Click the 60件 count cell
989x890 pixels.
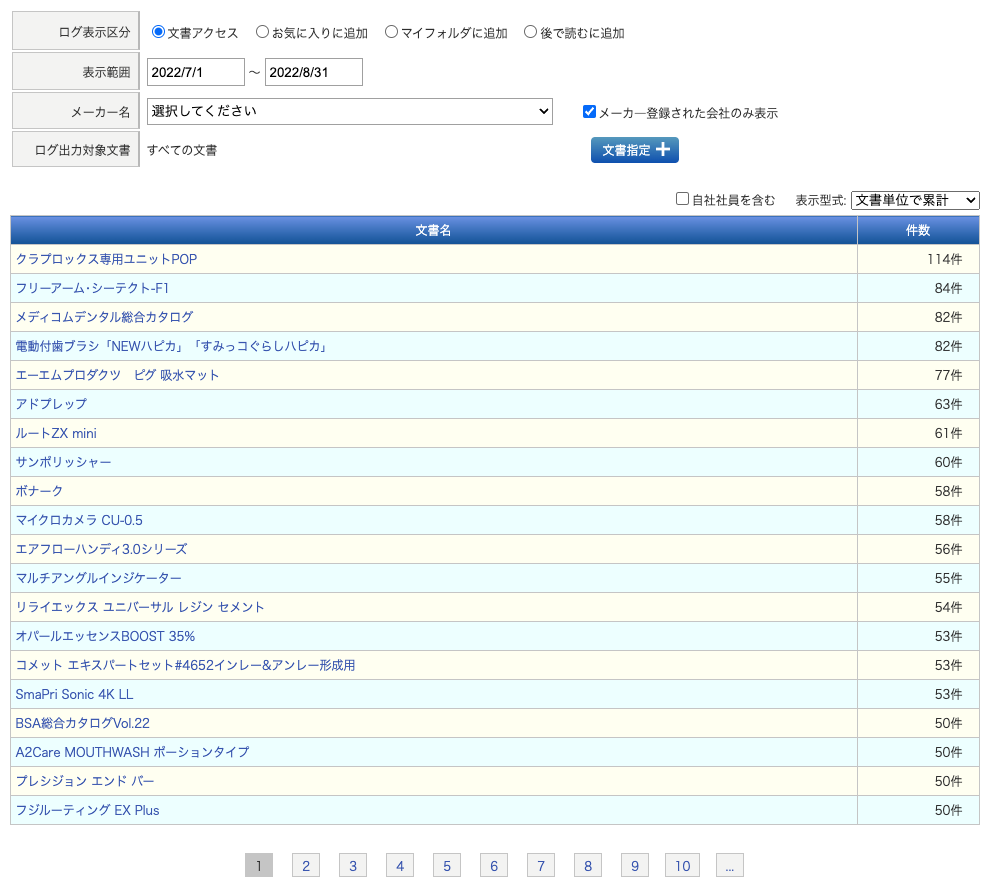tap(918, 462)
